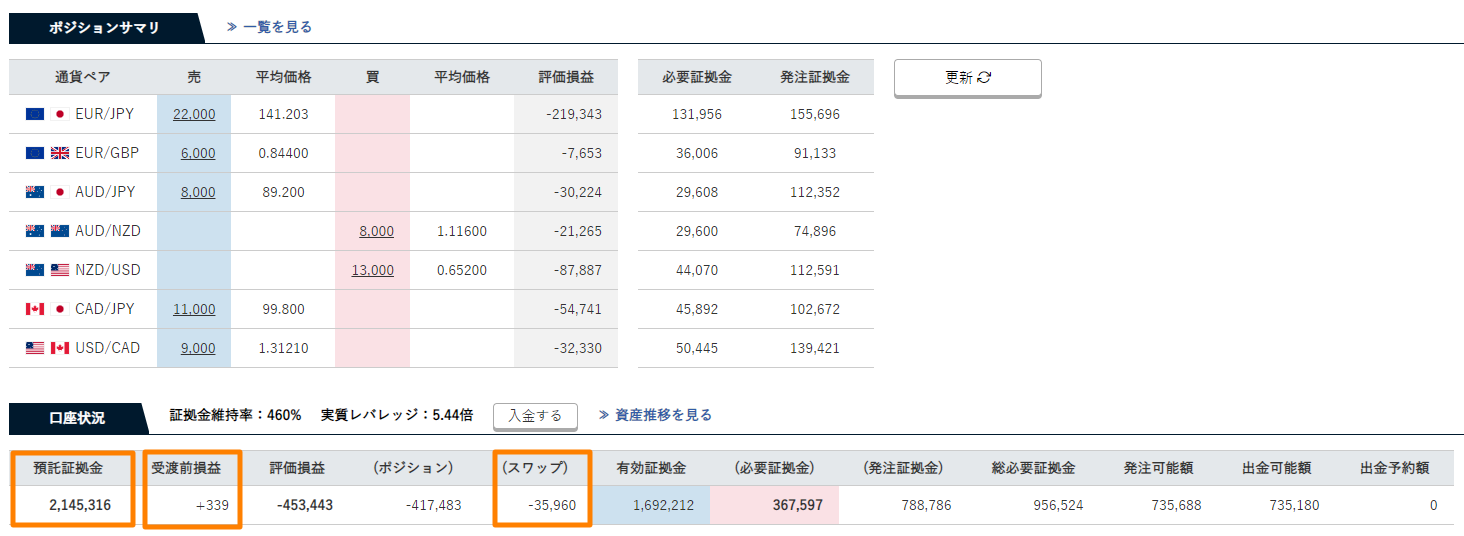Open the 一覧を見る link

click(277, 27)
